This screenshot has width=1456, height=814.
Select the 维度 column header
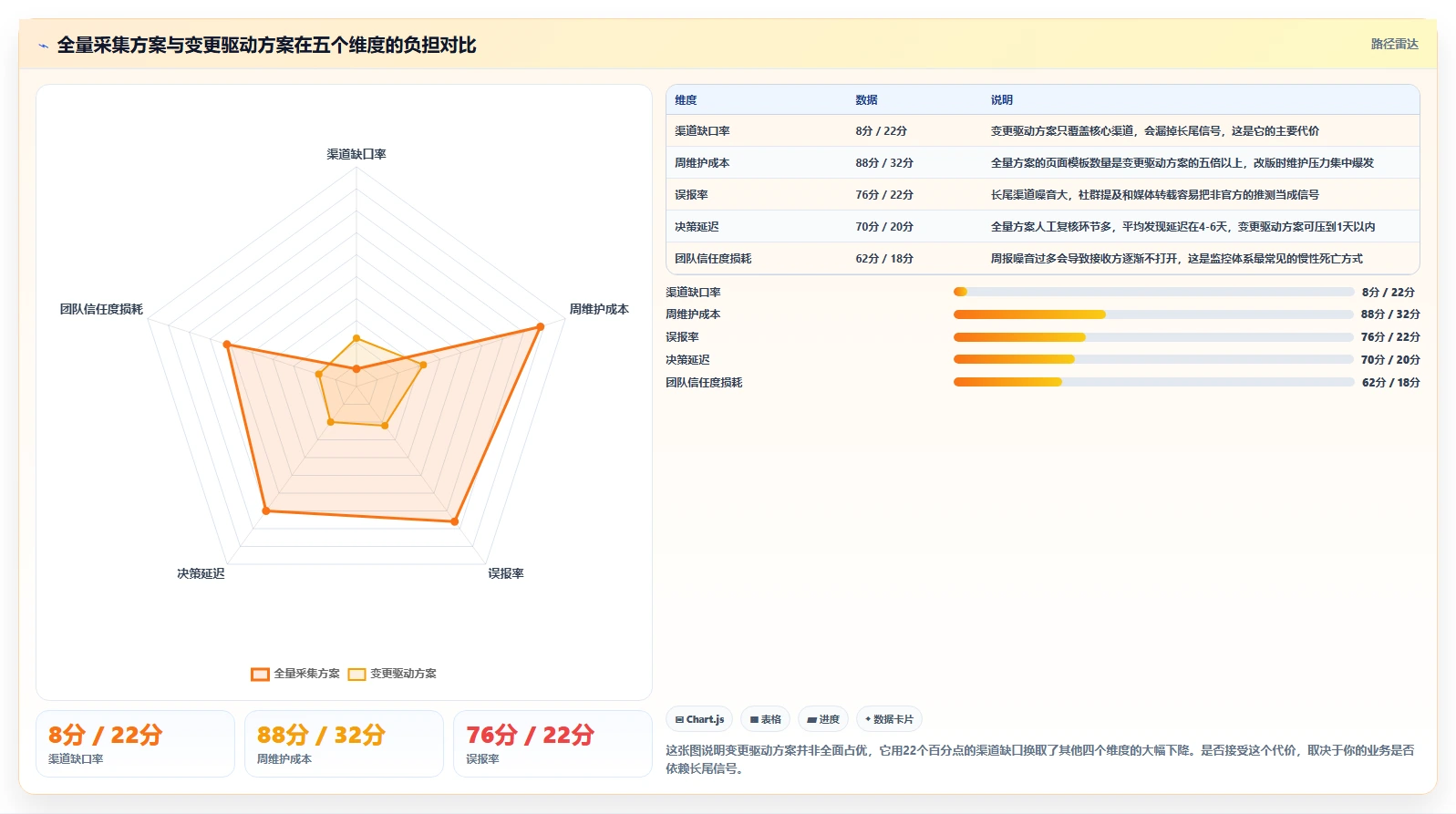tap(686, 100)
